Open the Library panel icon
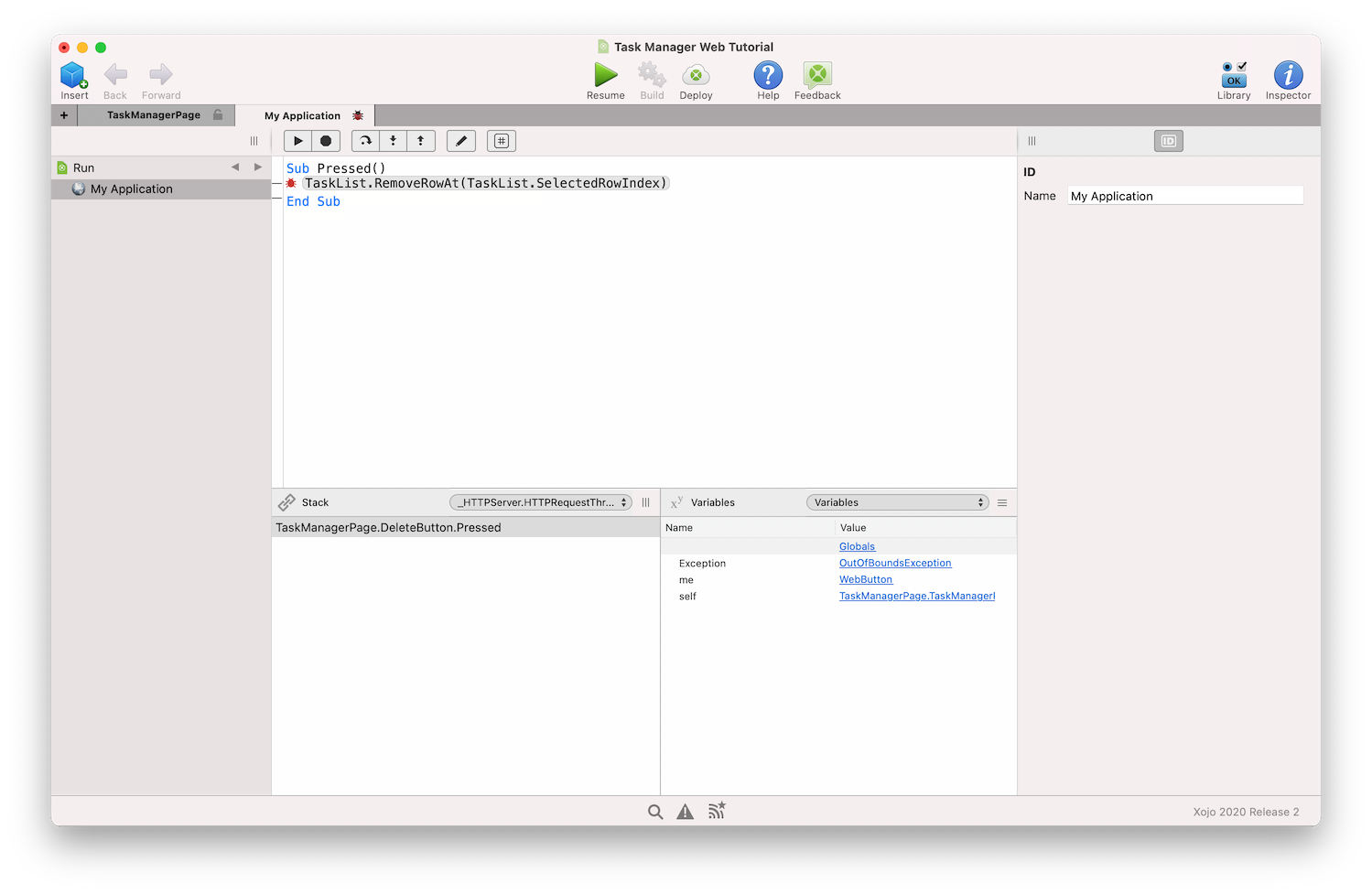 pos(1234,76)
